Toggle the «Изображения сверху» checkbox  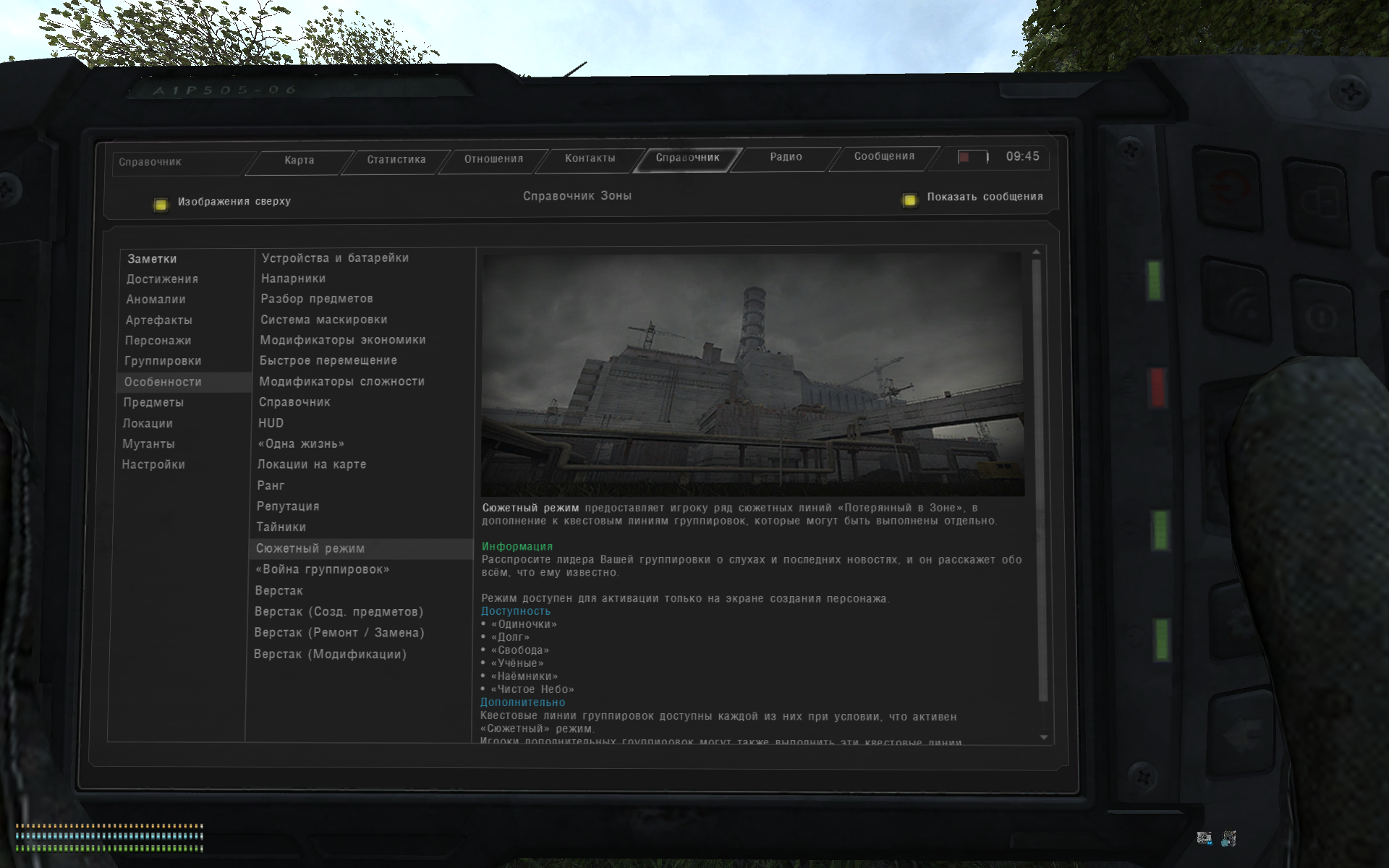click(x=161, y=204)
